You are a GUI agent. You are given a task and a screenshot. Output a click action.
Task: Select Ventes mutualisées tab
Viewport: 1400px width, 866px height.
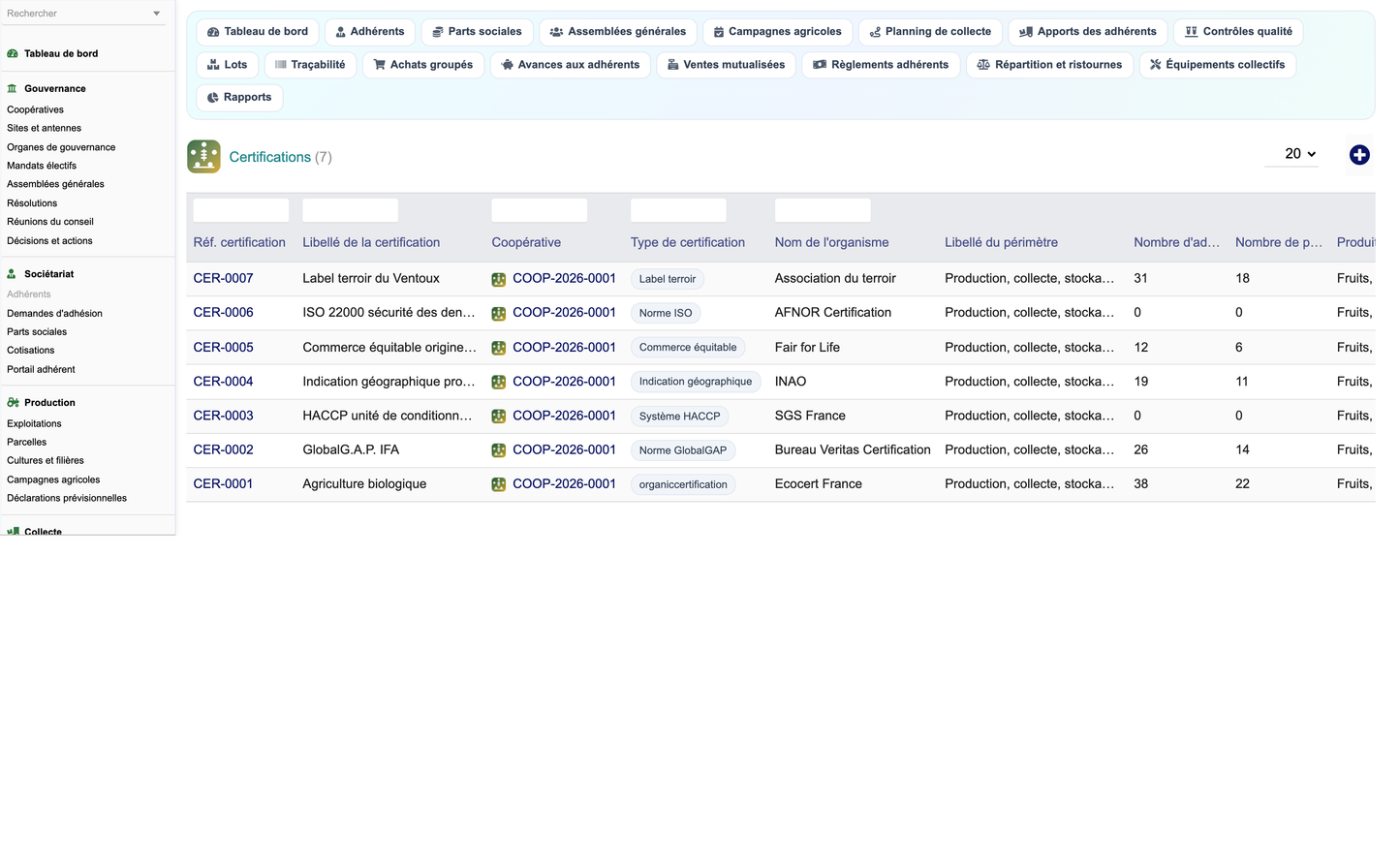pos(727,65)
